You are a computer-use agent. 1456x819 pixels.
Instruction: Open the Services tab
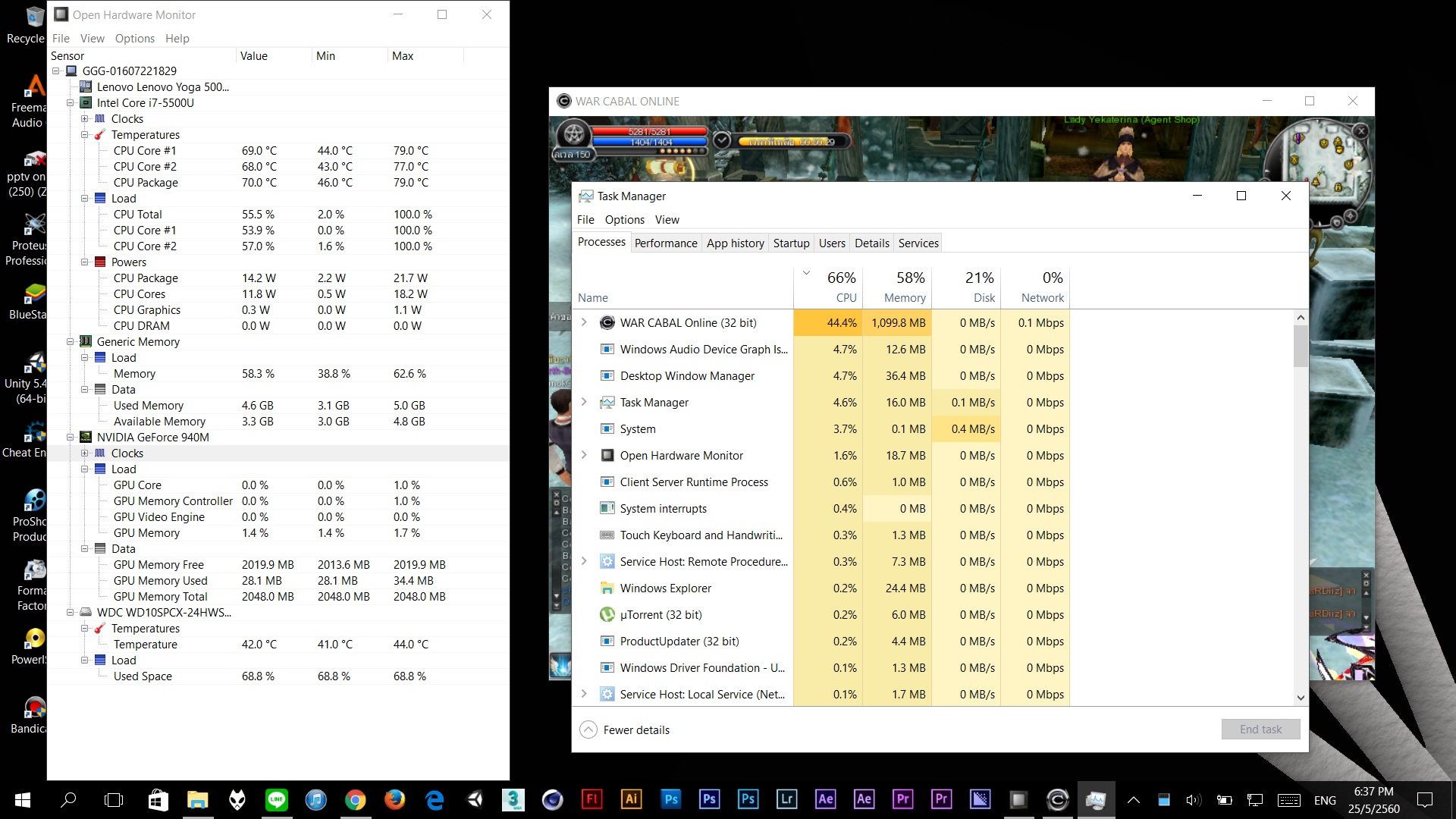(918, 243)
